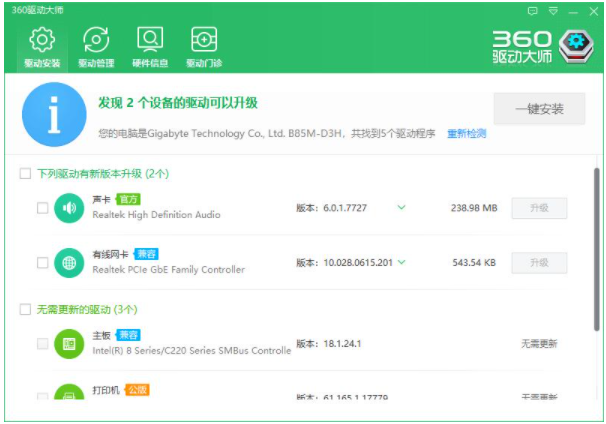Click the orange tag next to 打印机
606x424 pixels.
(x=137, y=390)
